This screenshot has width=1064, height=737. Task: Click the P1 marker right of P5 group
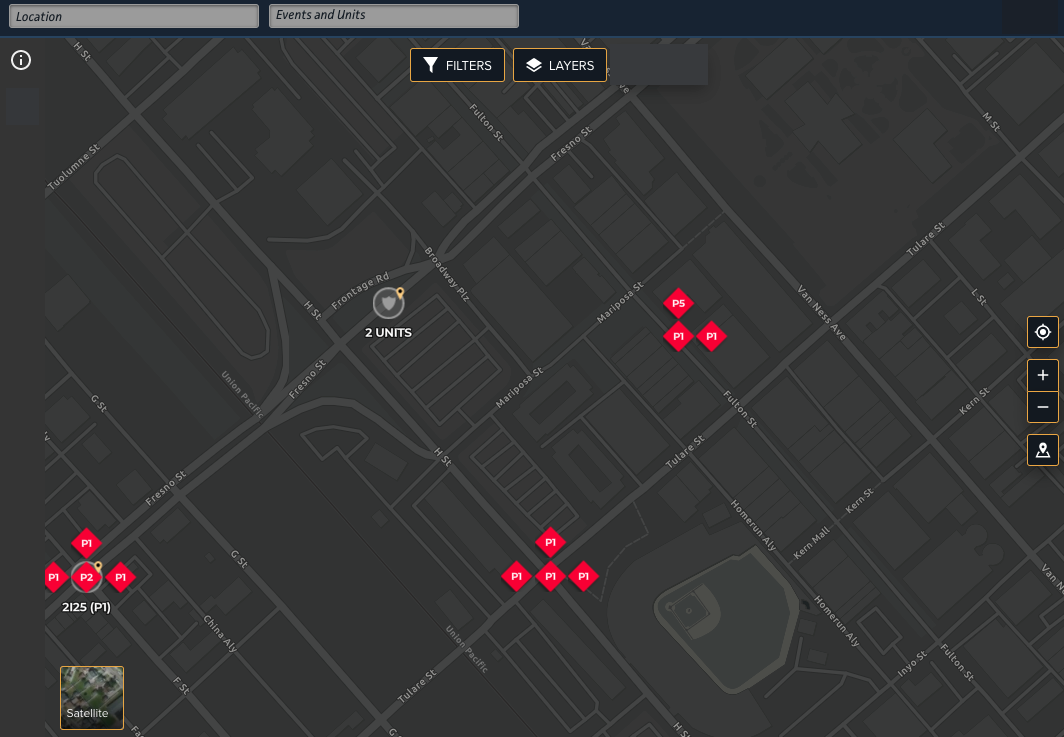tap(711, 337)
